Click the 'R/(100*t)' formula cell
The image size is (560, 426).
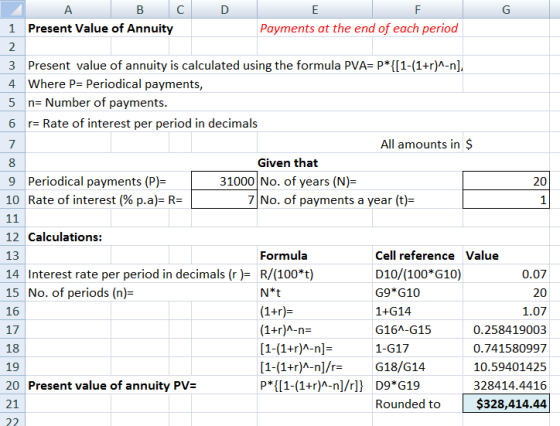tap(287, 274)
